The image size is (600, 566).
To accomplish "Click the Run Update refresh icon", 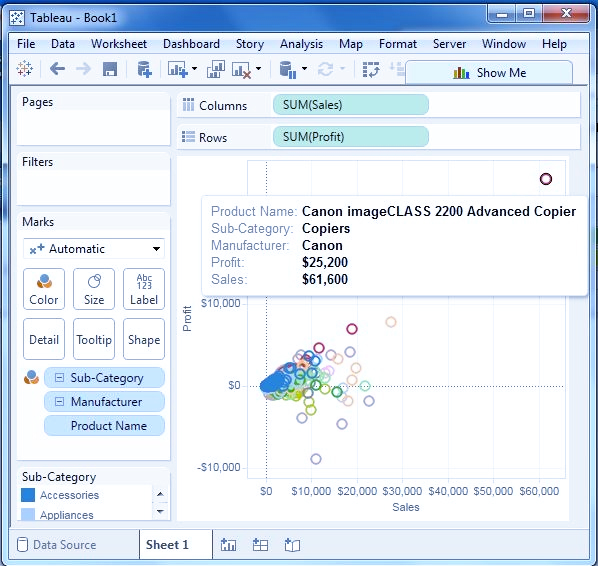I will coord(326,69).
